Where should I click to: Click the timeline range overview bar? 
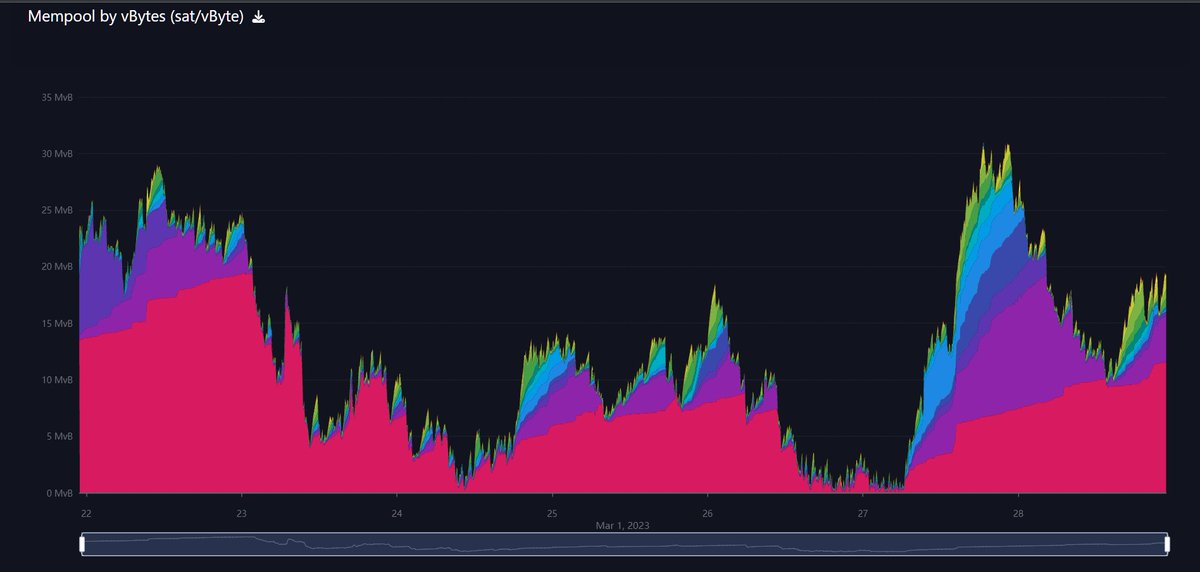point(624,544)
